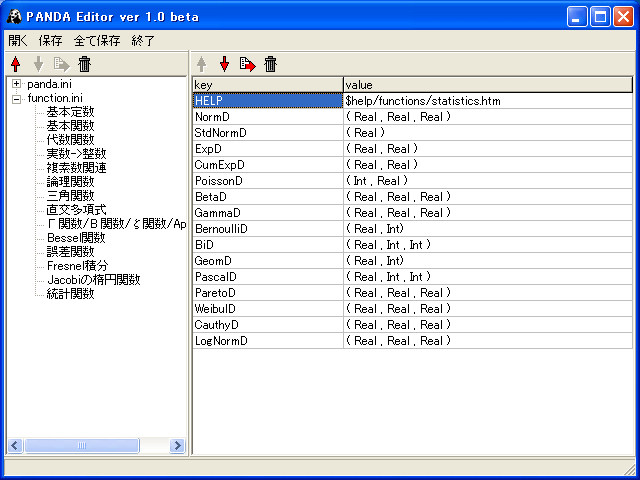Select the PascalD key row
The height and width of the screenshot is (480, 640).
point(268,277)
